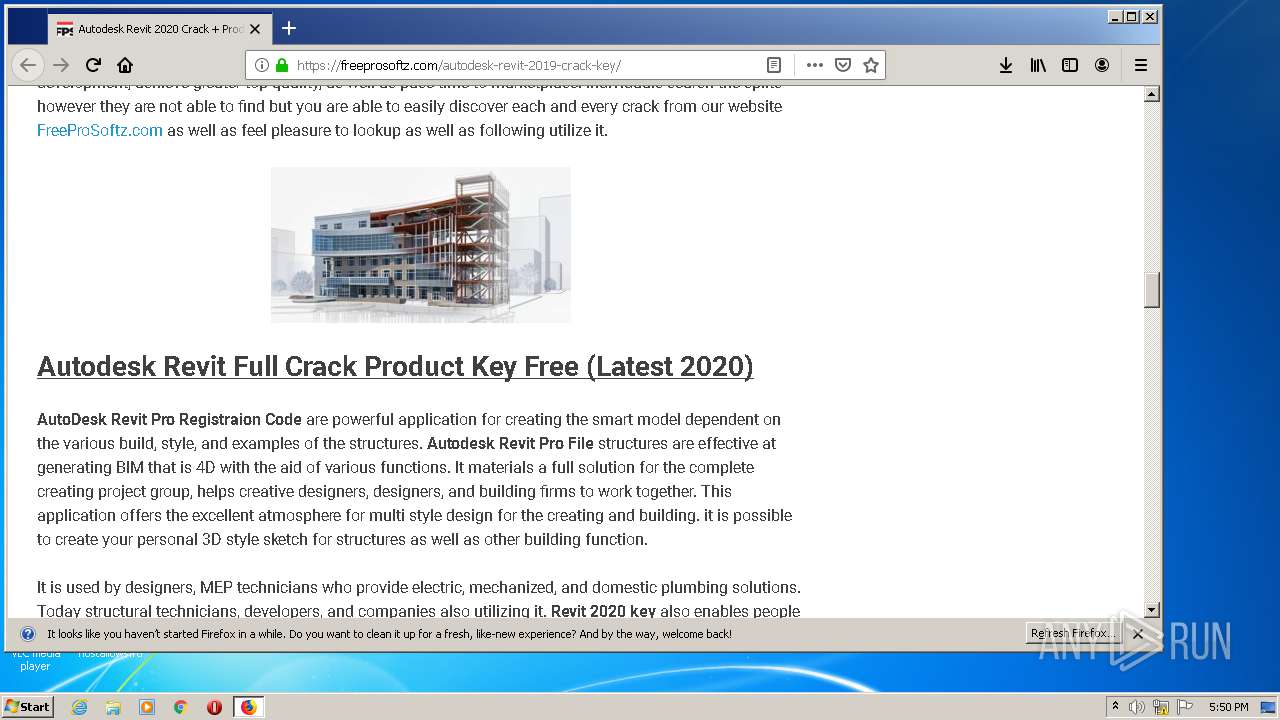This screenshot has height=720, width=1280.
Task: Open page actions three-dot menu
Action: [815, 65]
